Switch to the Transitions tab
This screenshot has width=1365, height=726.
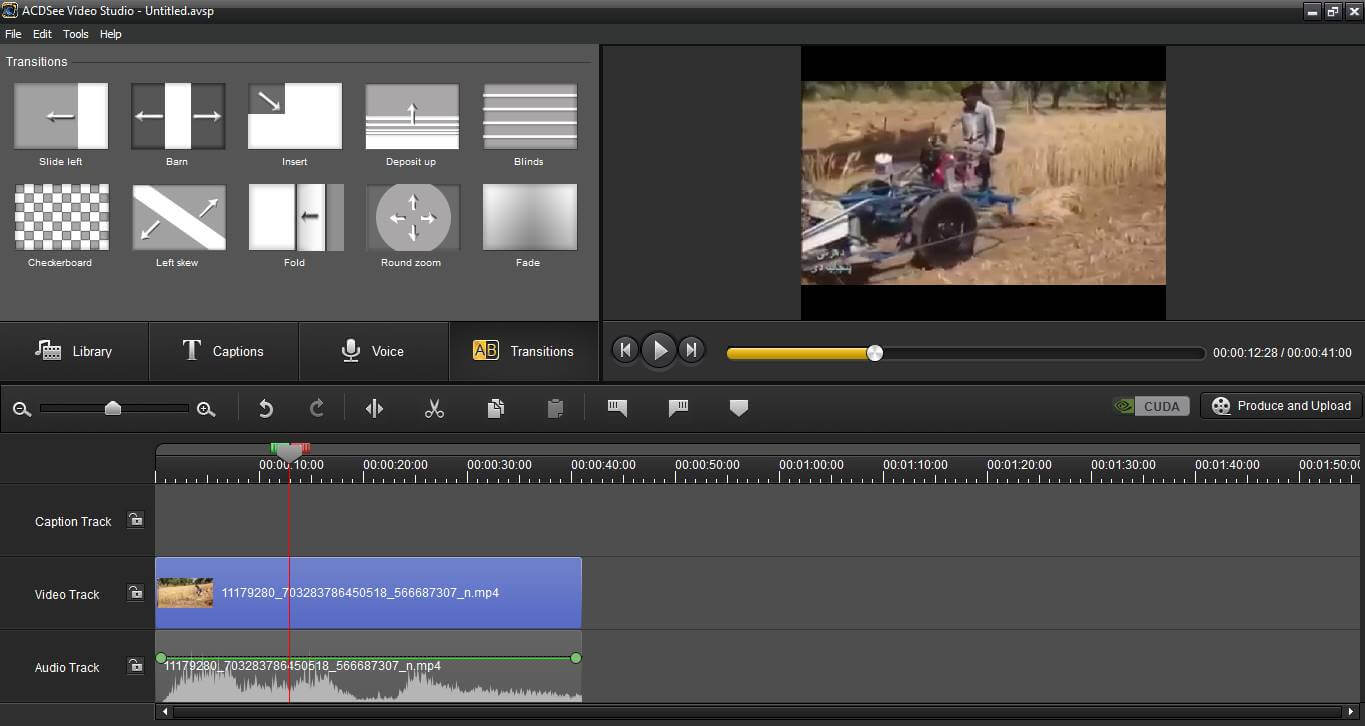524,351
